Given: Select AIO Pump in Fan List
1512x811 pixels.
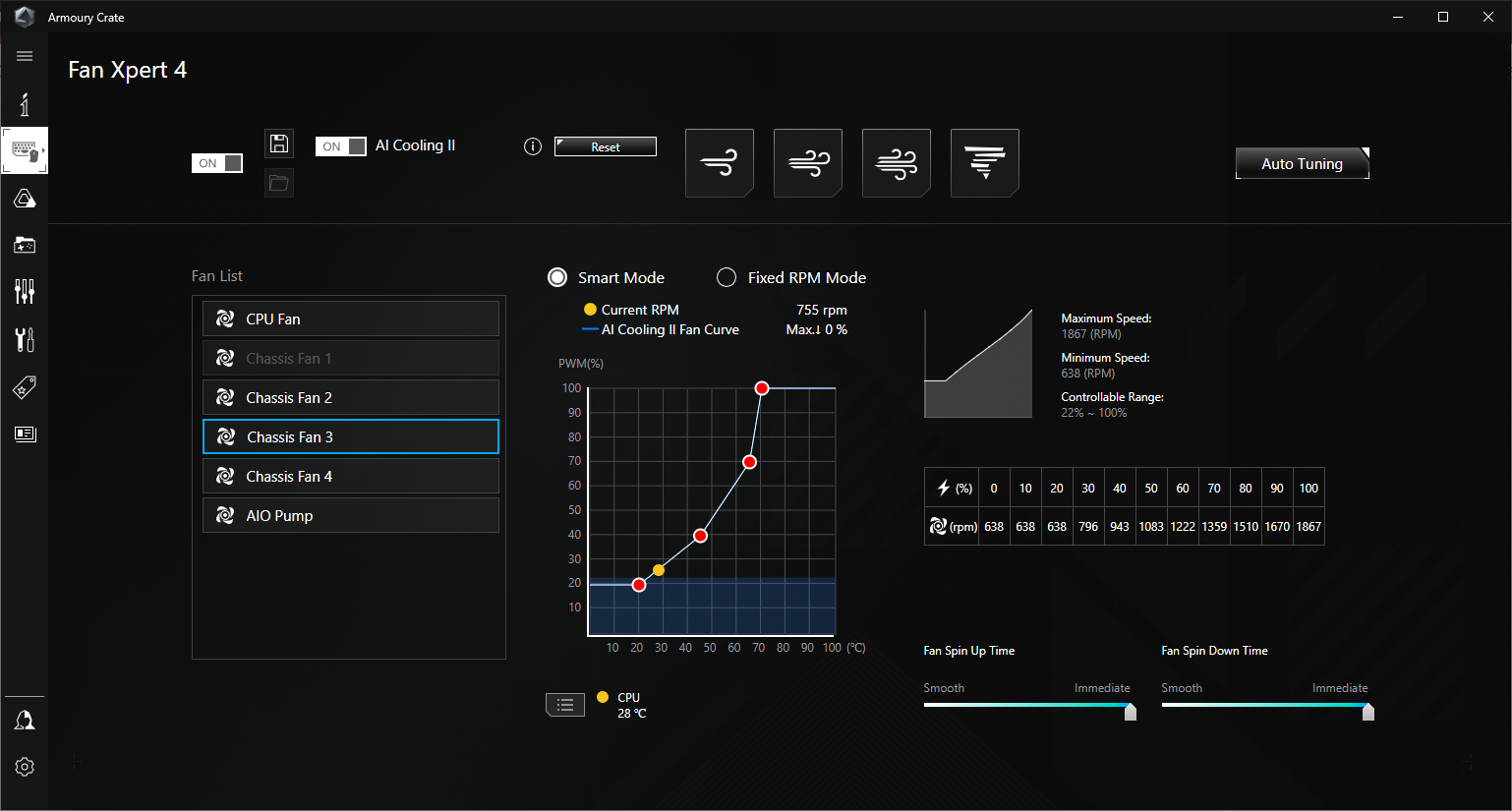Looking at the screenshot, I should (351, 515).
